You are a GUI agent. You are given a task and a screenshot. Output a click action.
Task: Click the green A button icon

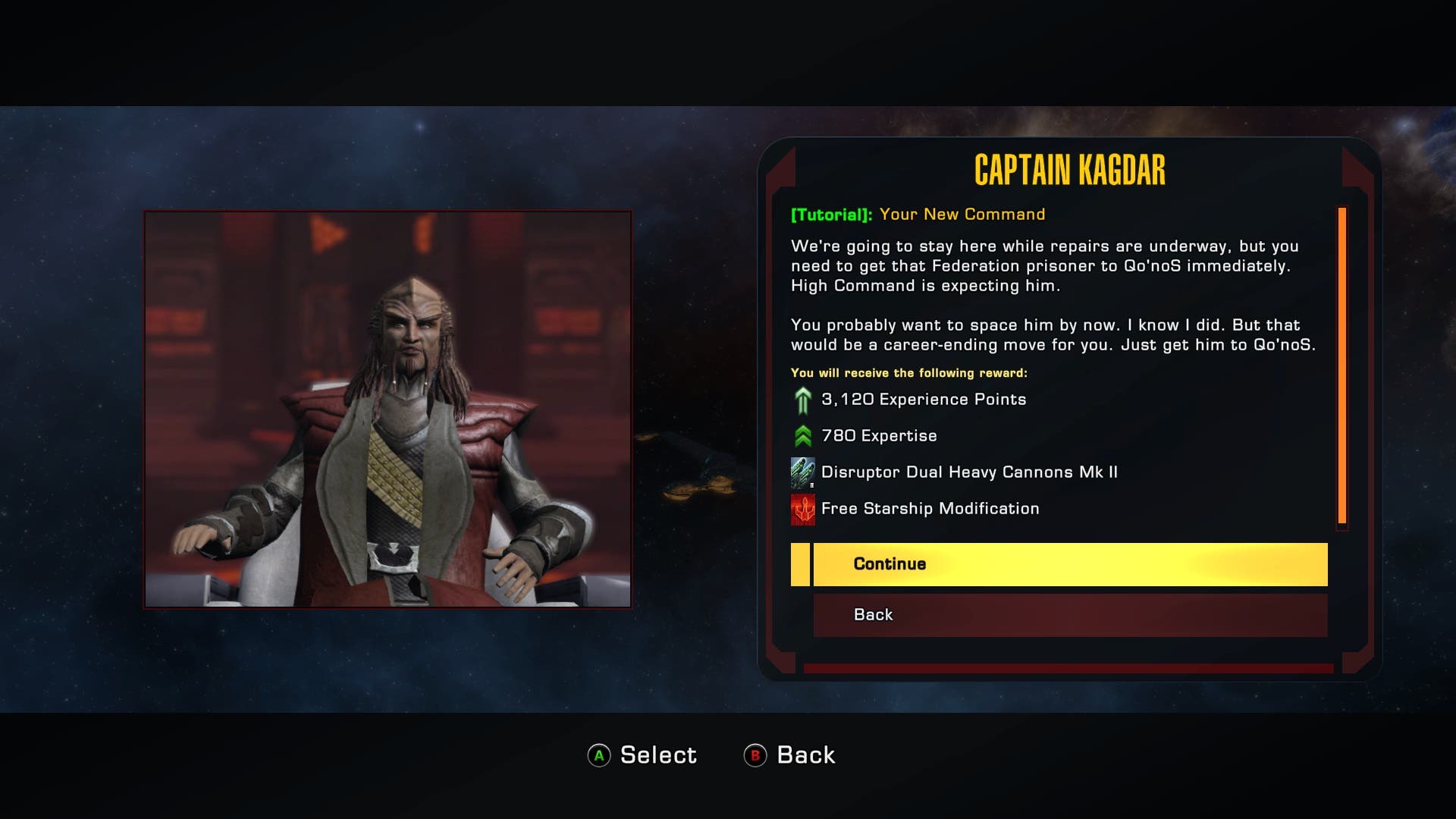click(599, 755)
